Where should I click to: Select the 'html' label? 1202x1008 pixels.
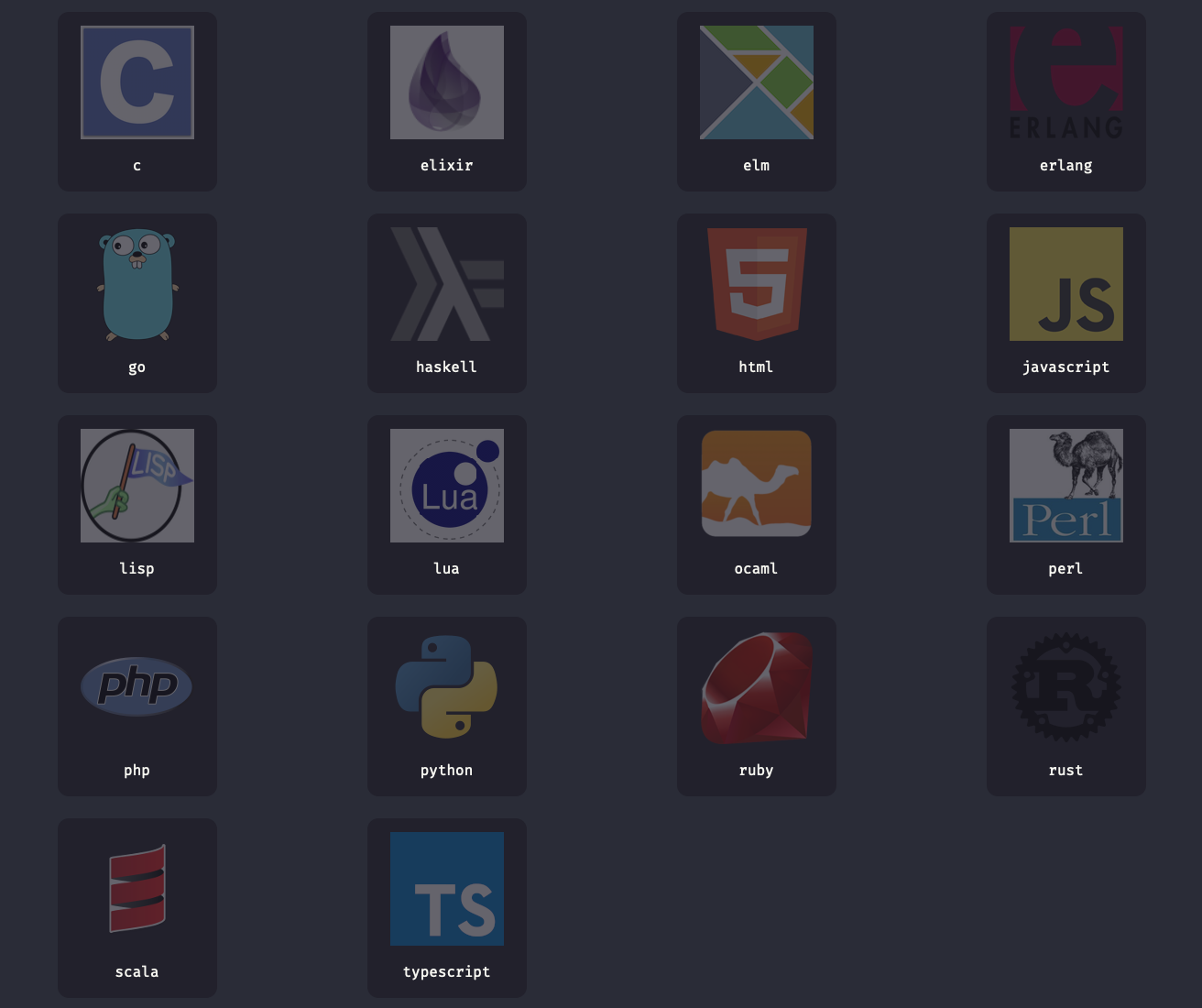pyautogui.click(x=757, y=367)
